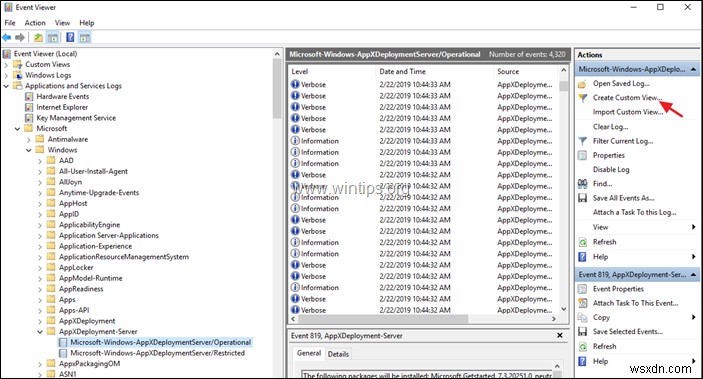Click the Back arrow toolbar icon
This screenshot has height=379, width=703.
click(7, 38)
